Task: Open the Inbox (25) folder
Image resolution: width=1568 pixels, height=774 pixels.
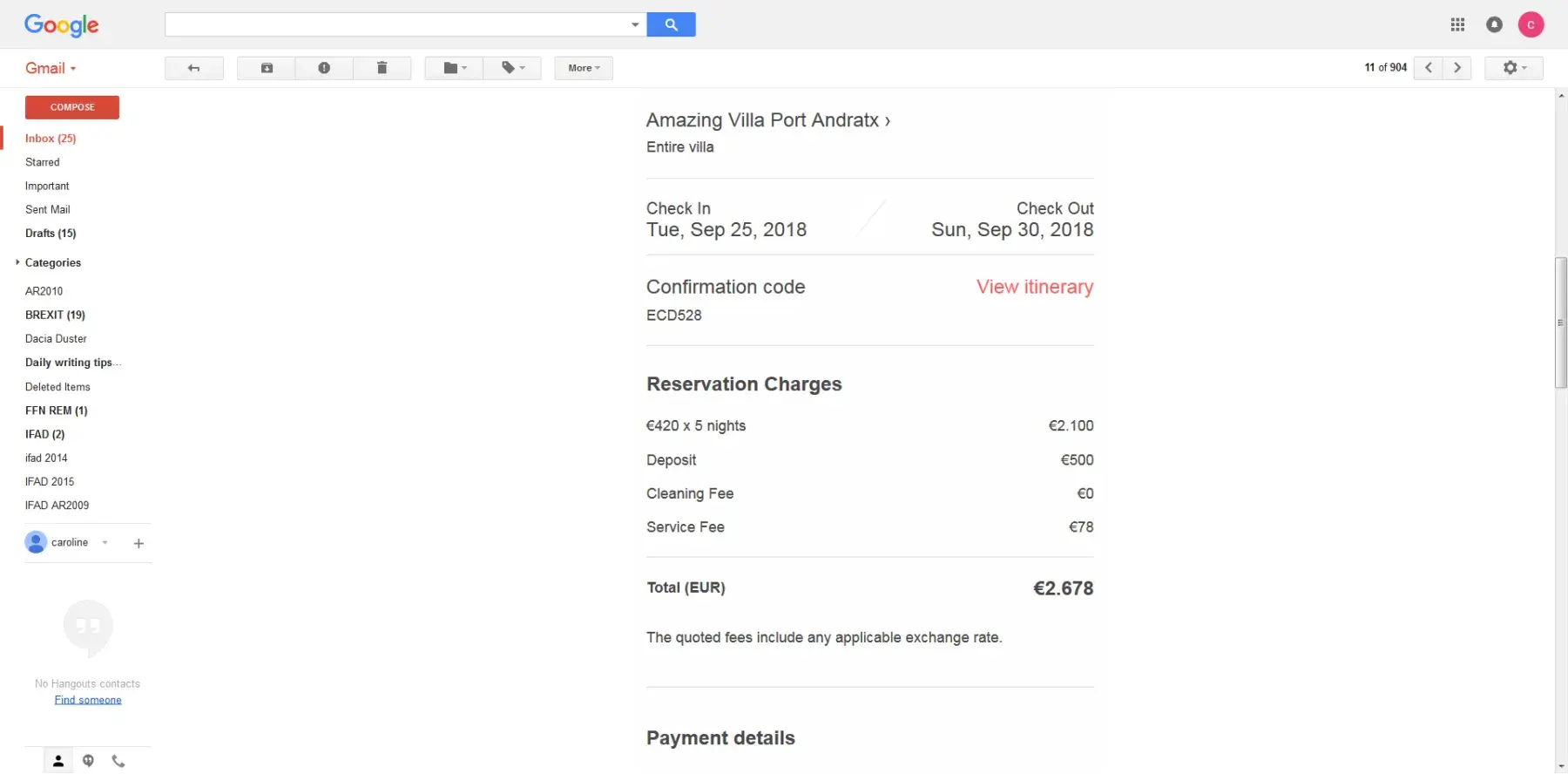Action: 51,139
